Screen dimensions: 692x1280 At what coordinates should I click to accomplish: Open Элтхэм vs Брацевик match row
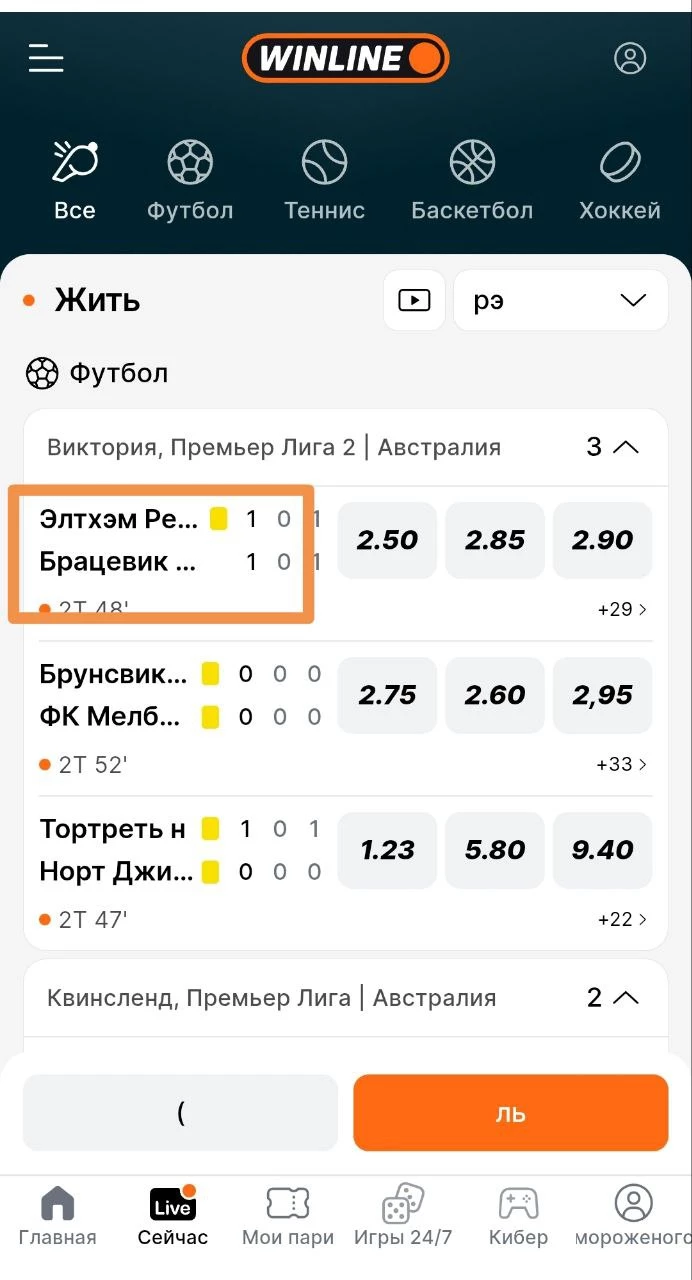160,552
